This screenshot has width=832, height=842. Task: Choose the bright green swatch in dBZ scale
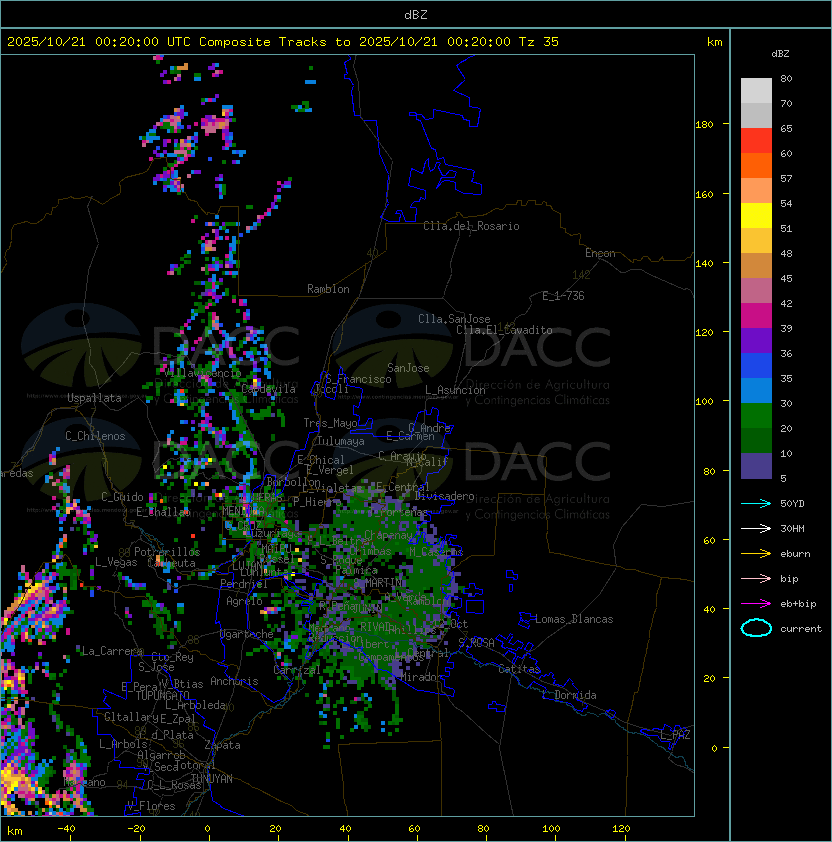click(756, 416)
